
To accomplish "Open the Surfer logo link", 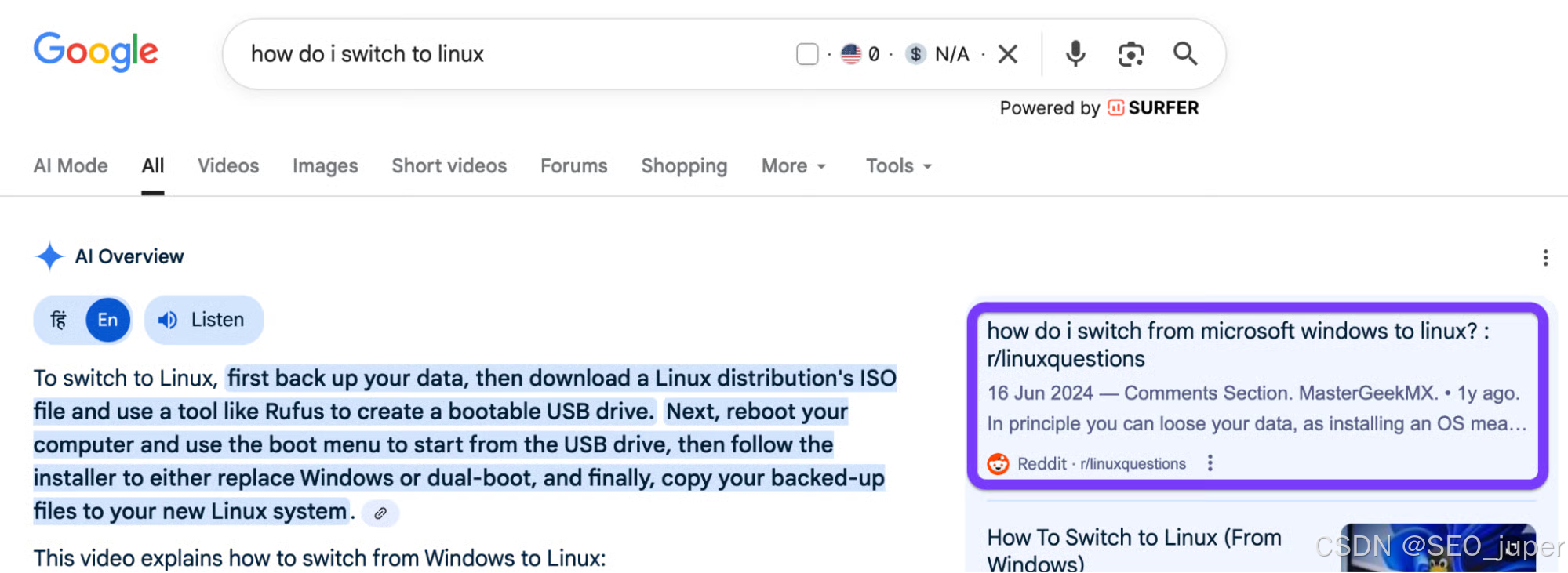I will click(x=1154, y=108).
